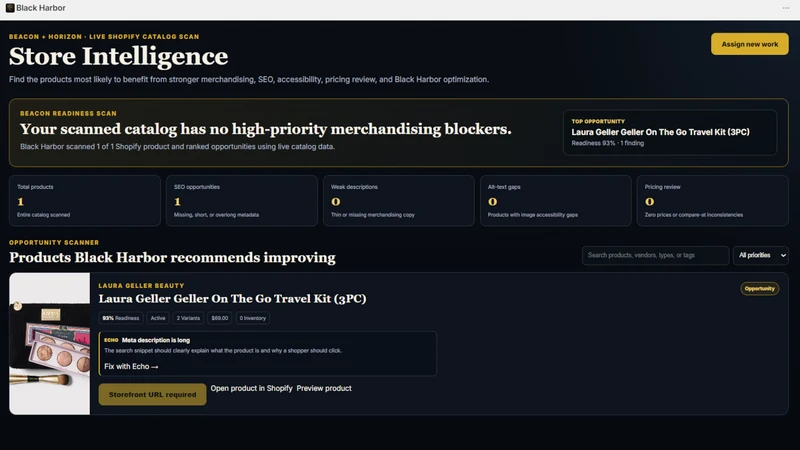Click the Opportunity badge on product card
800x450 pixels.
759,289
